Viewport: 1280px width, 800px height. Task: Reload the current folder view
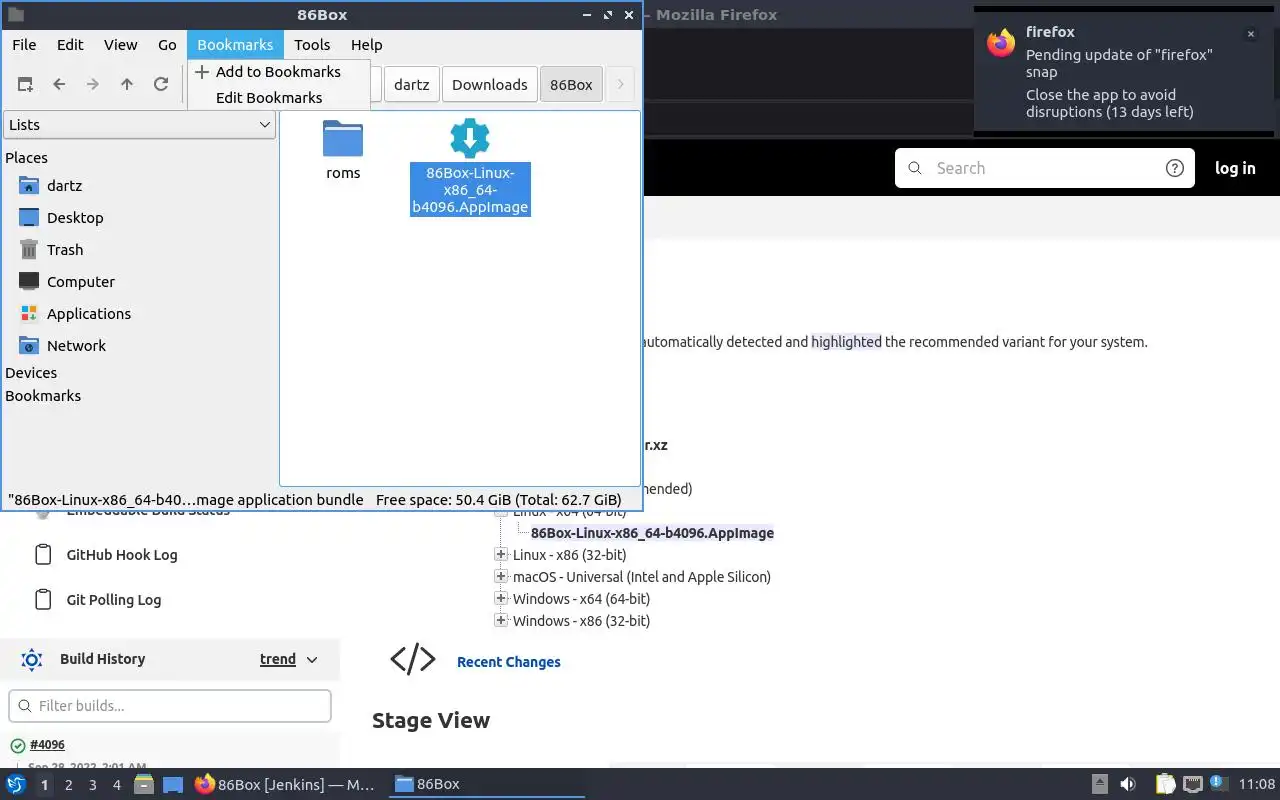161,85
